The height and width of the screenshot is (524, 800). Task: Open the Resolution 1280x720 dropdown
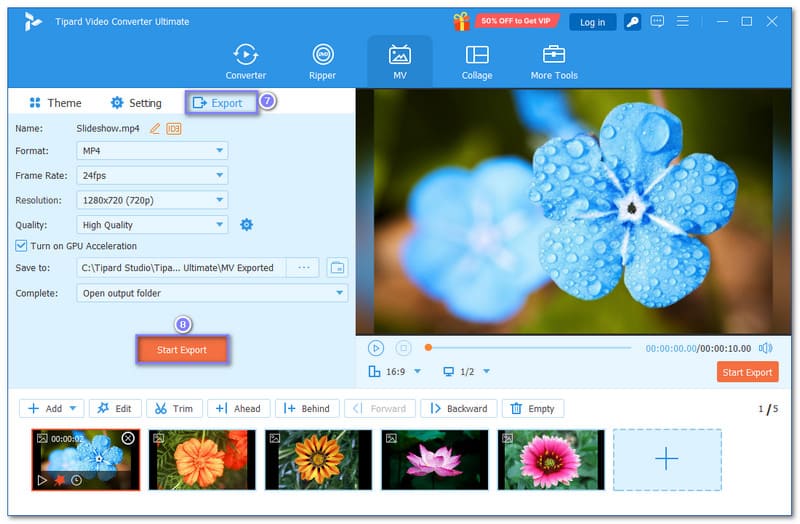(152, 200)
